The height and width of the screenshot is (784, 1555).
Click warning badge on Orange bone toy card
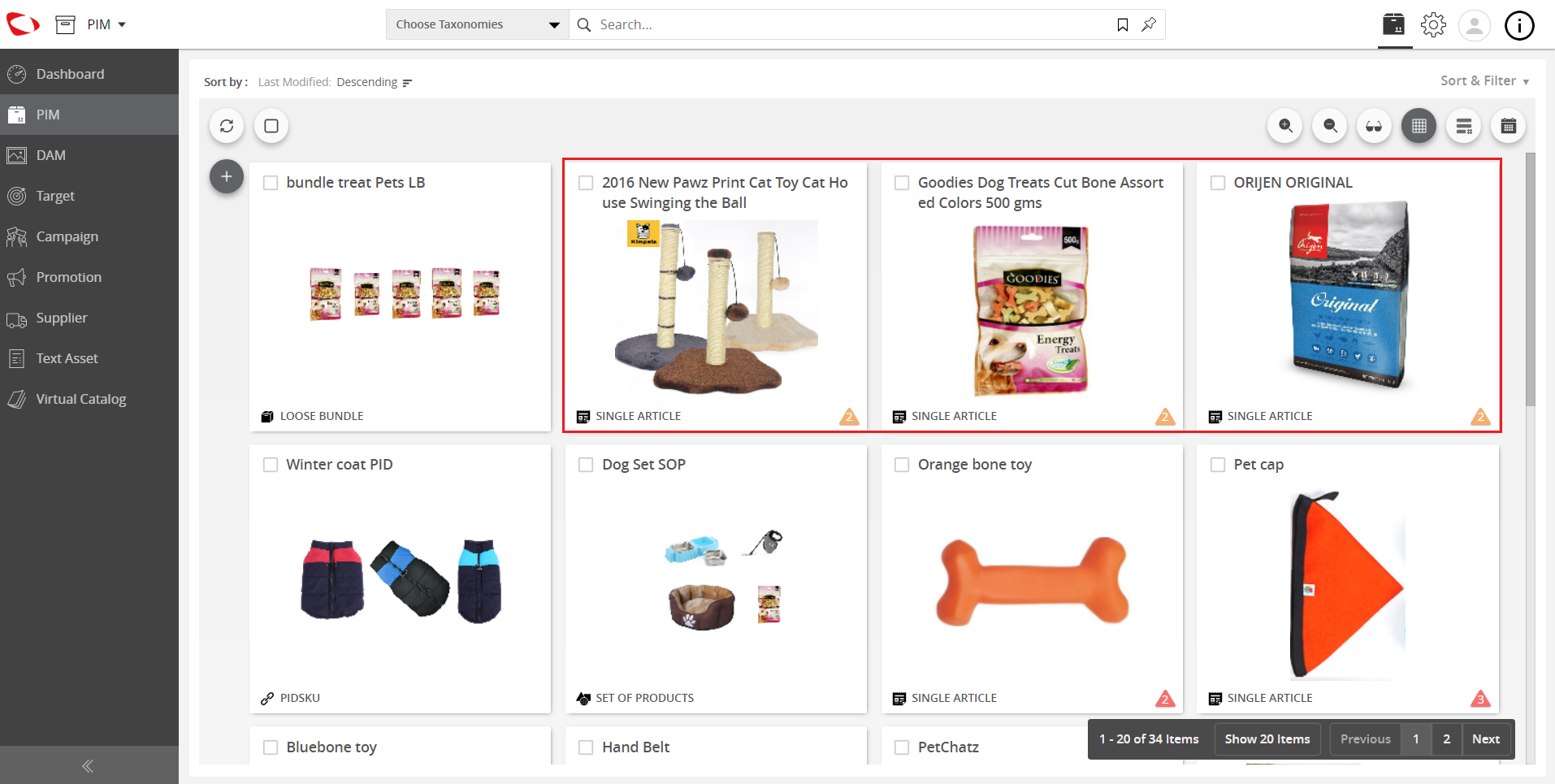[1165, 699]
